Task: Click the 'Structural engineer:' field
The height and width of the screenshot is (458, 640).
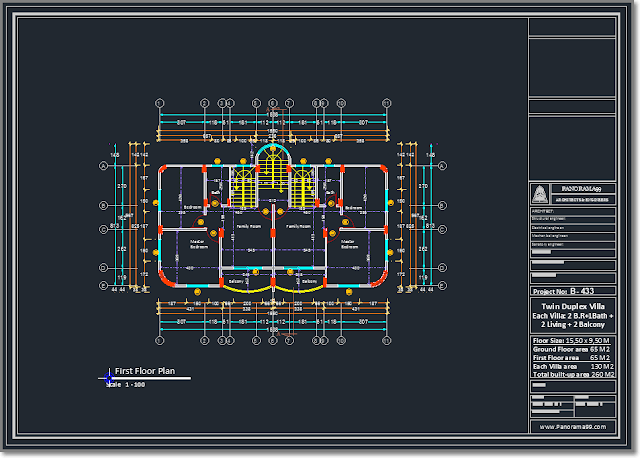Action: 573,219
